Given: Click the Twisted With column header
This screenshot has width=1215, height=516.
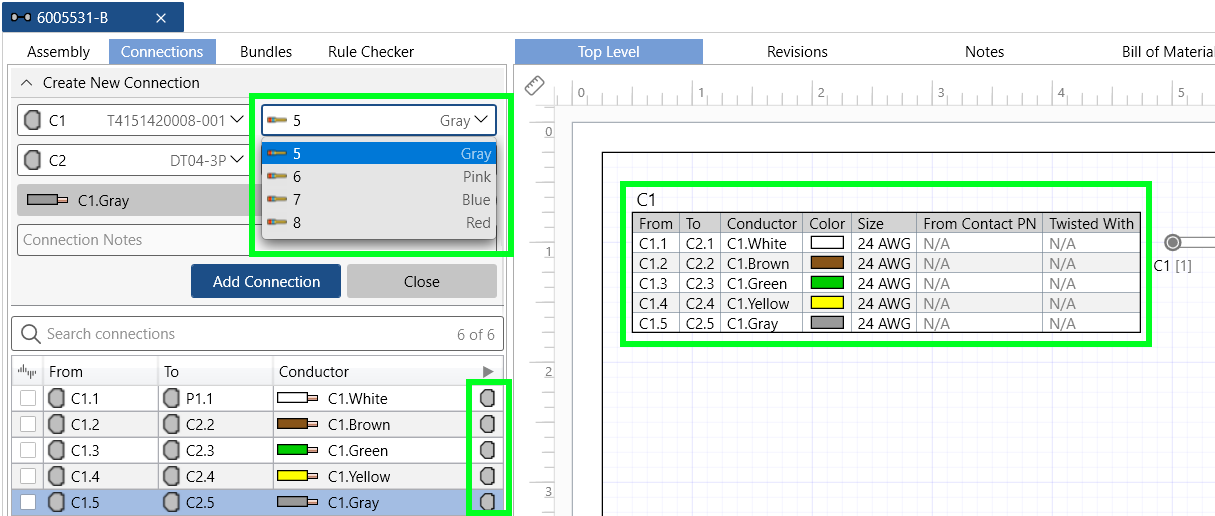Looking at the screenshot, I should (x=1091, y=224).
